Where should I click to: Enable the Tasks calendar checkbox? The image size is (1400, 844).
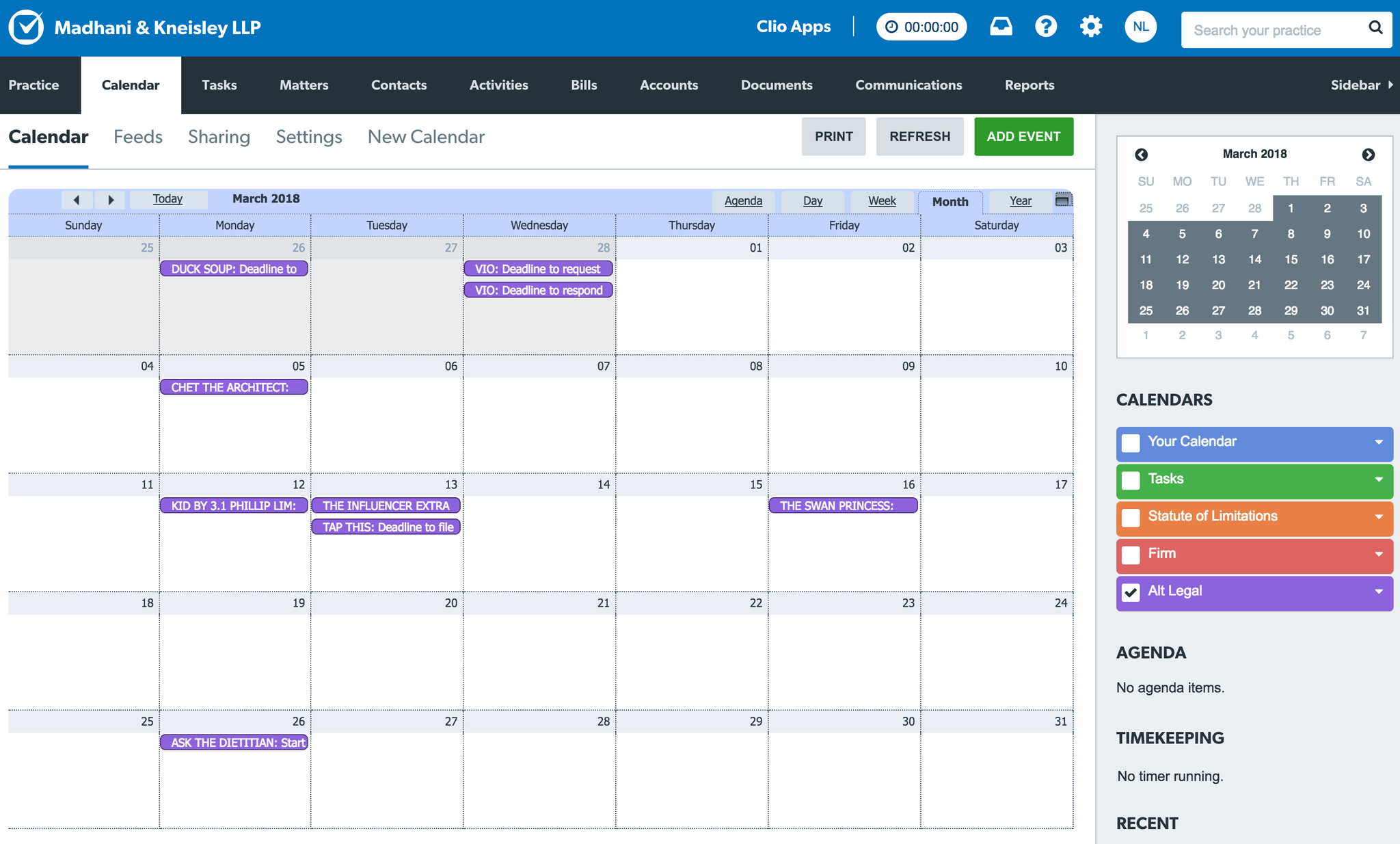(x=1131, y=480)
